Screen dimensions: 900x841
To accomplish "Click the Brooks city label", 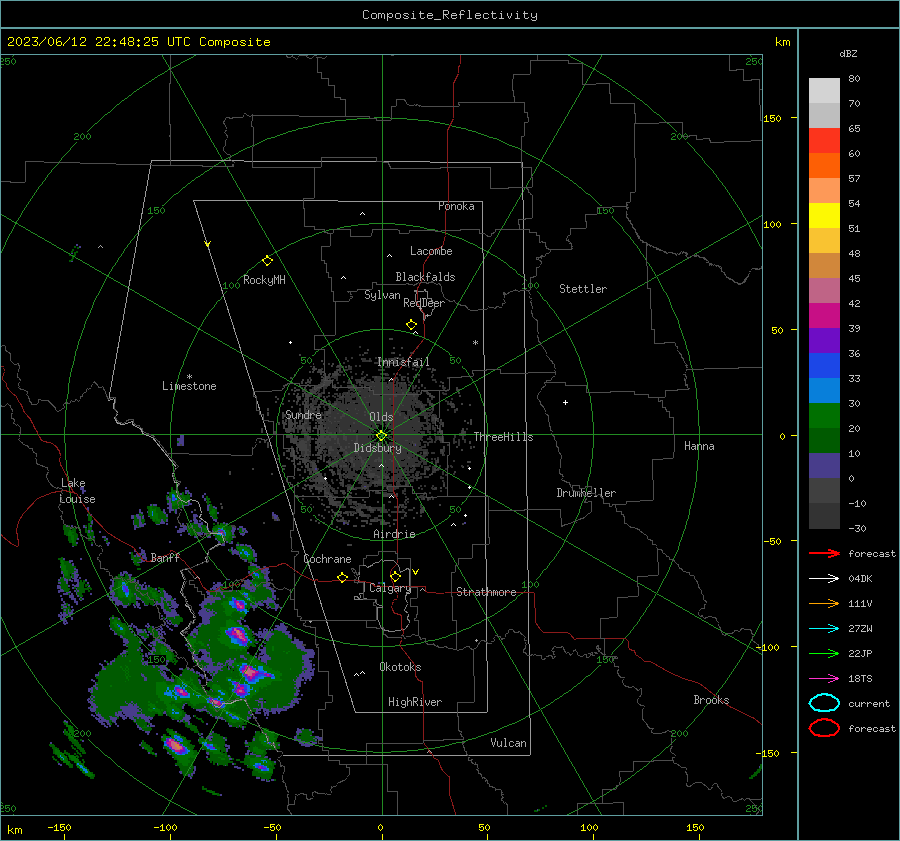I will (711, 700).
